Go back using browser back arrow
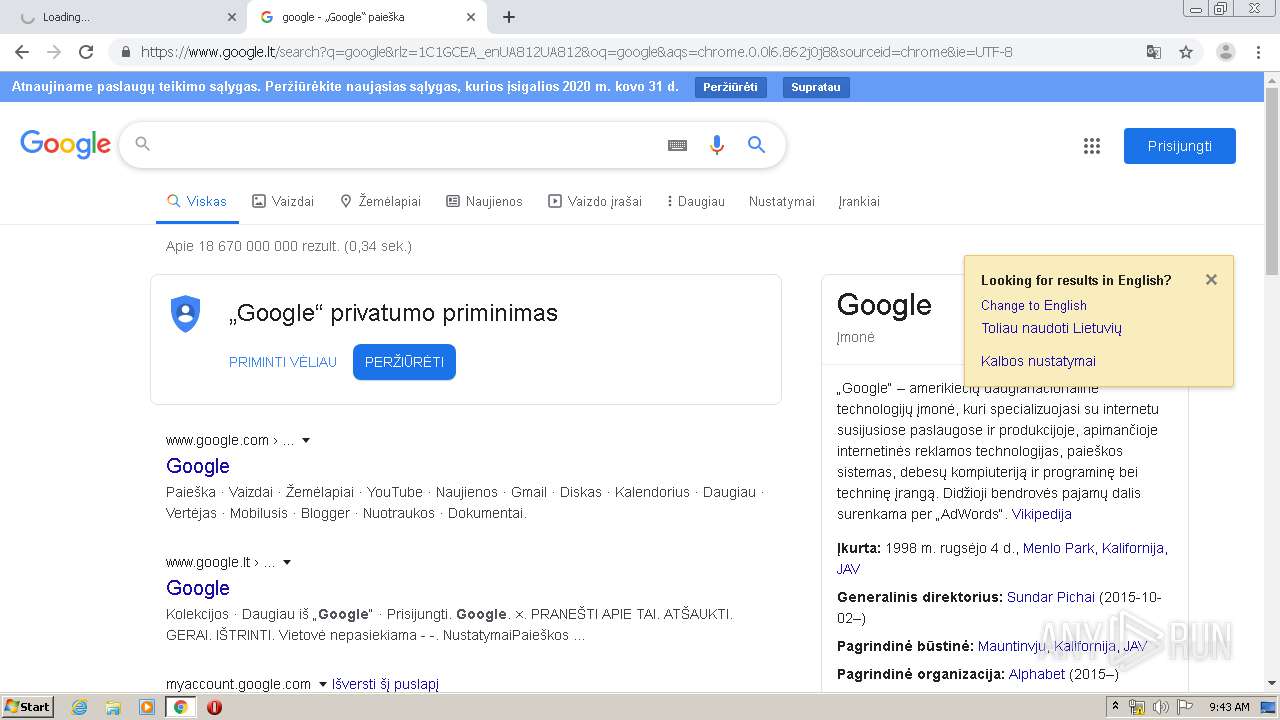 22,52
